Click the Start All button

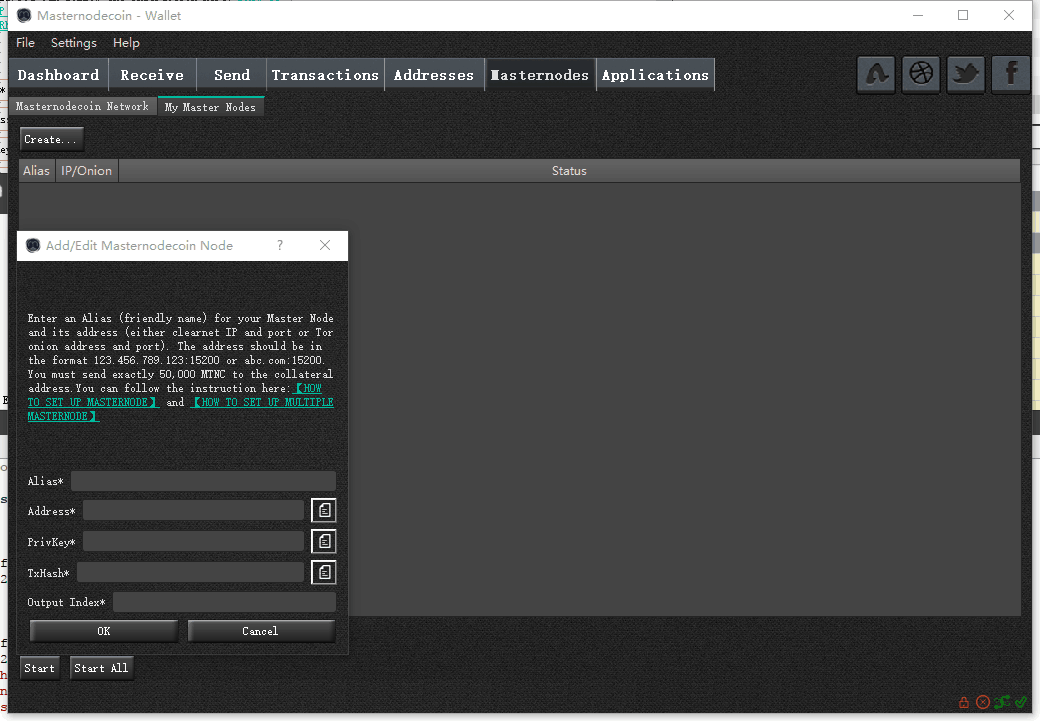pyautogui.click(x=101, y=668)
